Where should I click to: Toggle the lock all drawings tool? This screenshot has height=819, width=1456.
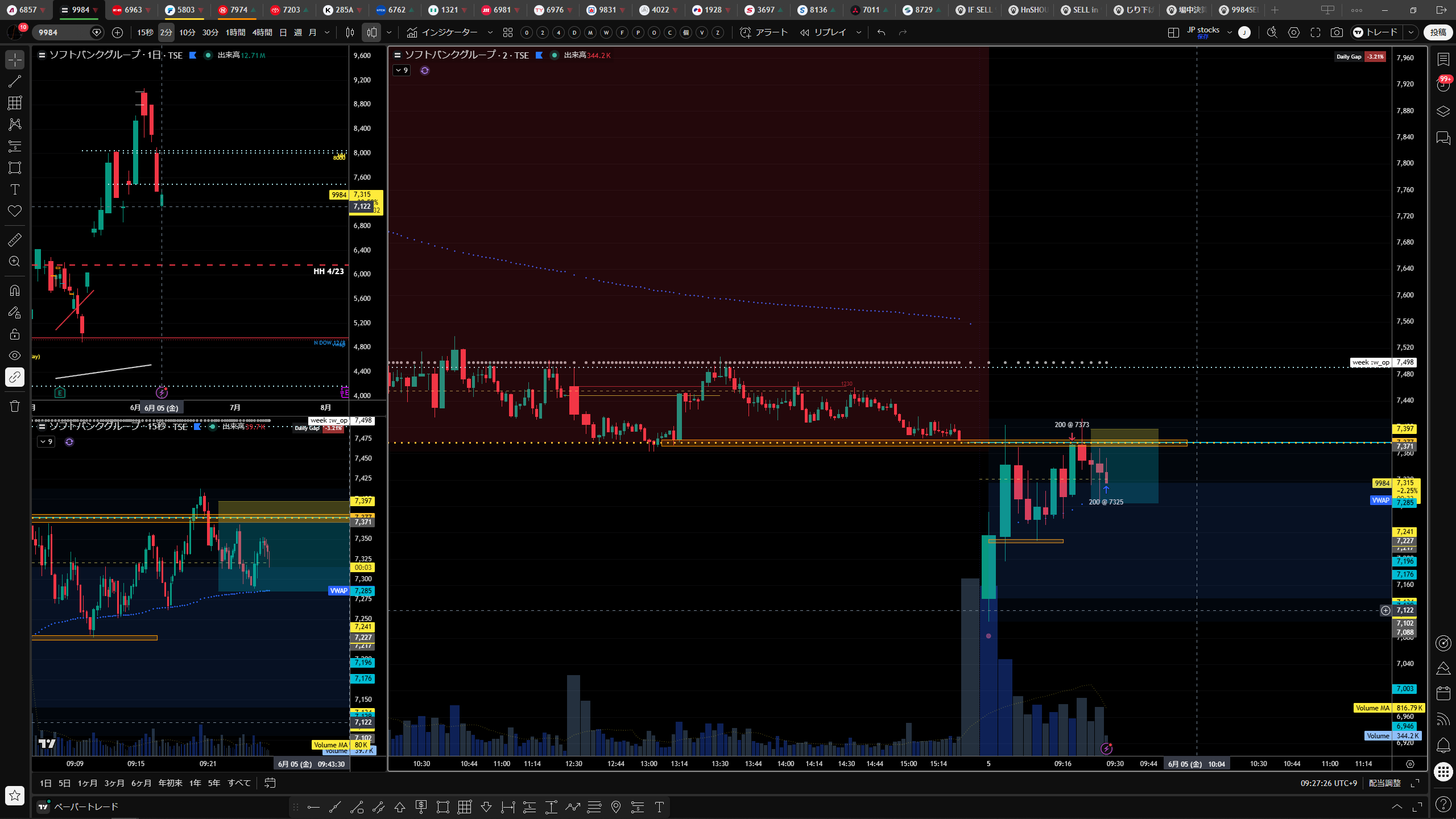(x=15, y=334)
